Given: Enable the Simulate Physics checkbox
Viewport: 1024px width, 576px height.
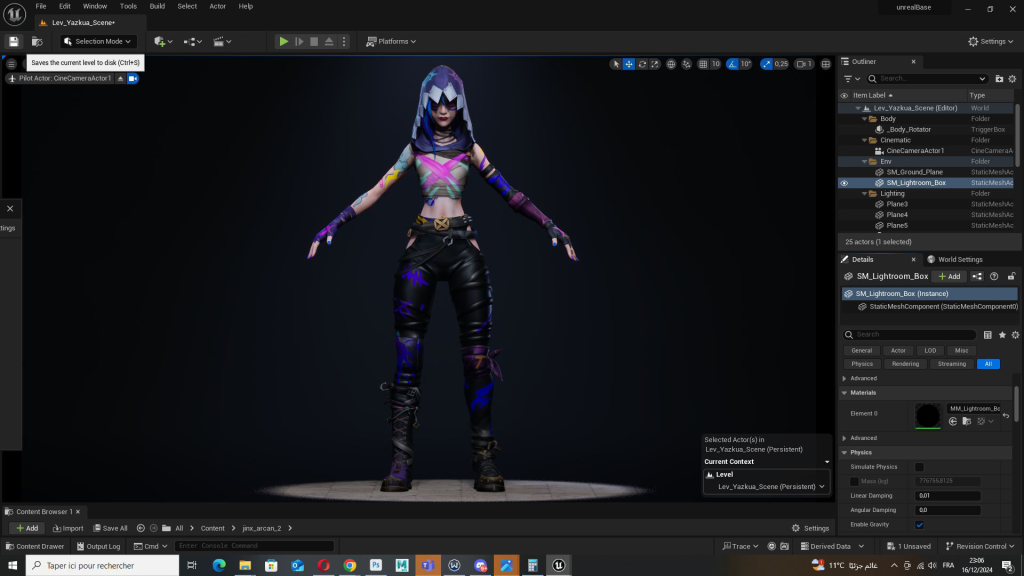Looking at the screenshot, I should 919,467.
